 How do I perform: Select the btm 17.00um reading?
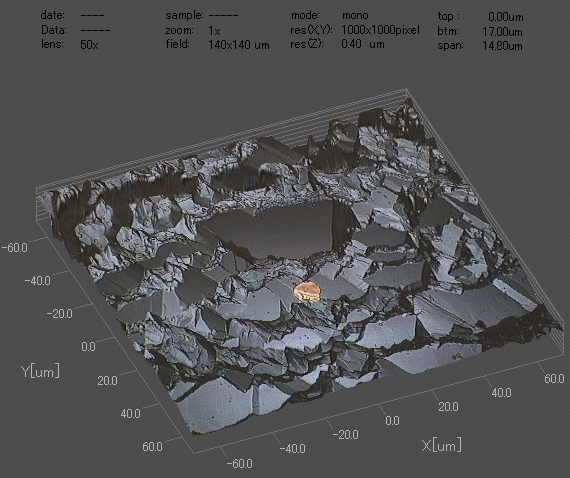pos(502,32)
